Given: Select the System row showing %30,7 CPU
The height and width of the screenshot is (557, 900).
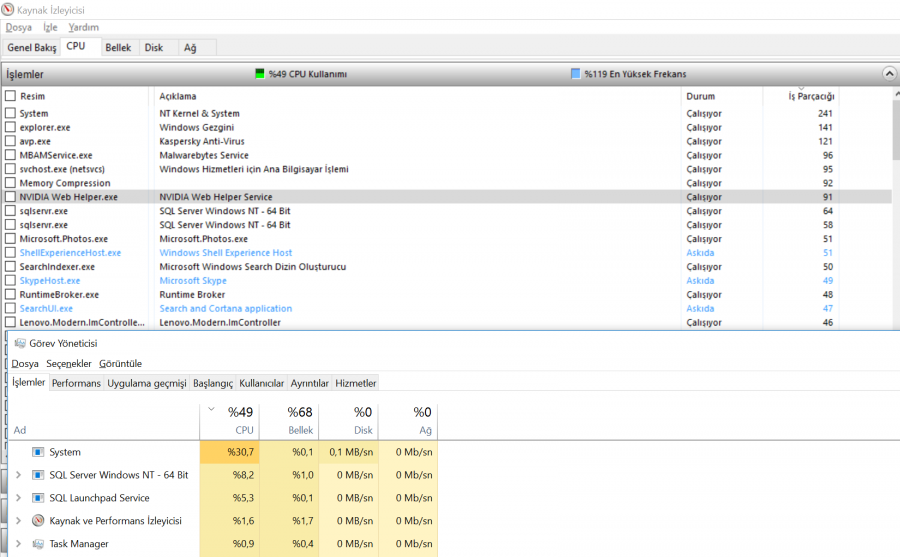Looking at the screenshot, I should click(x=223, y=452).
